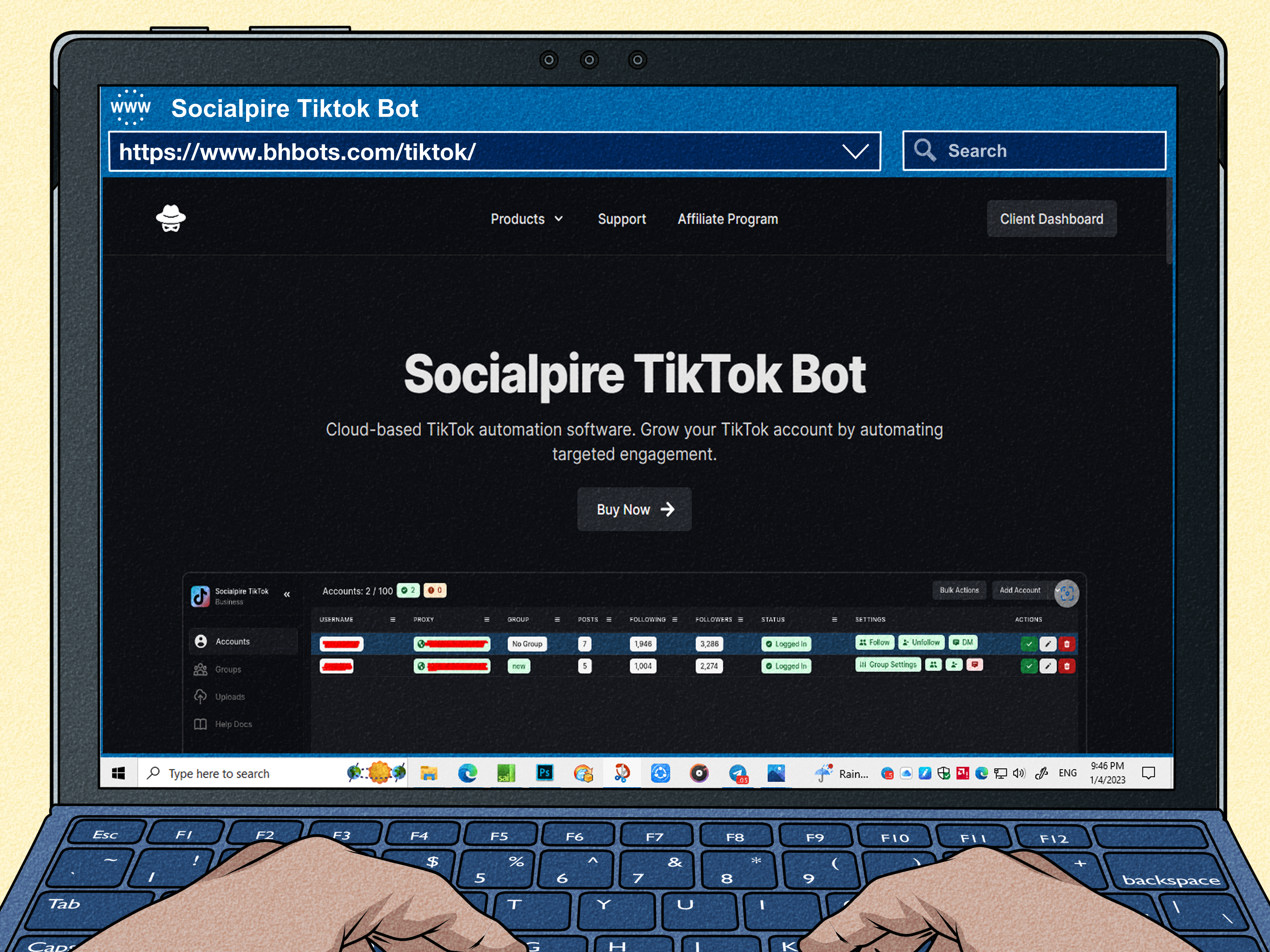Click the browser Search field
Viewport: 1270px width, 952px height.
(x=1034, y=150)
